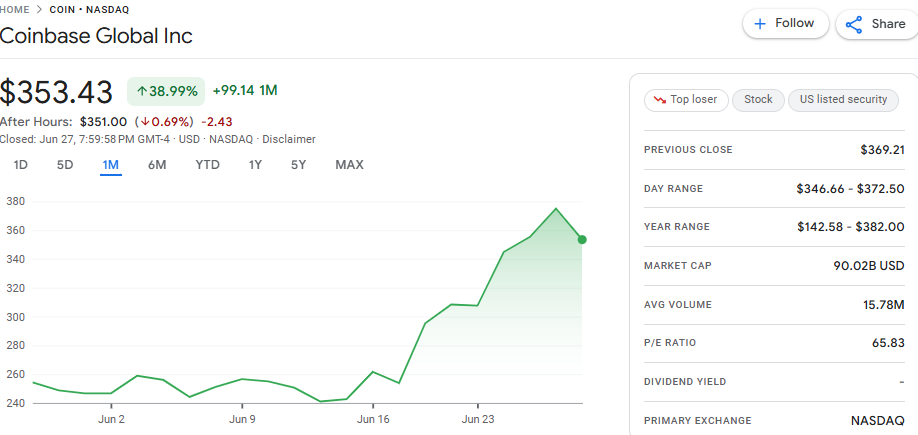Click the YEAR RANGE label
Image resolution: width=918 pixels, height=435 pixels.
point(677,227)
